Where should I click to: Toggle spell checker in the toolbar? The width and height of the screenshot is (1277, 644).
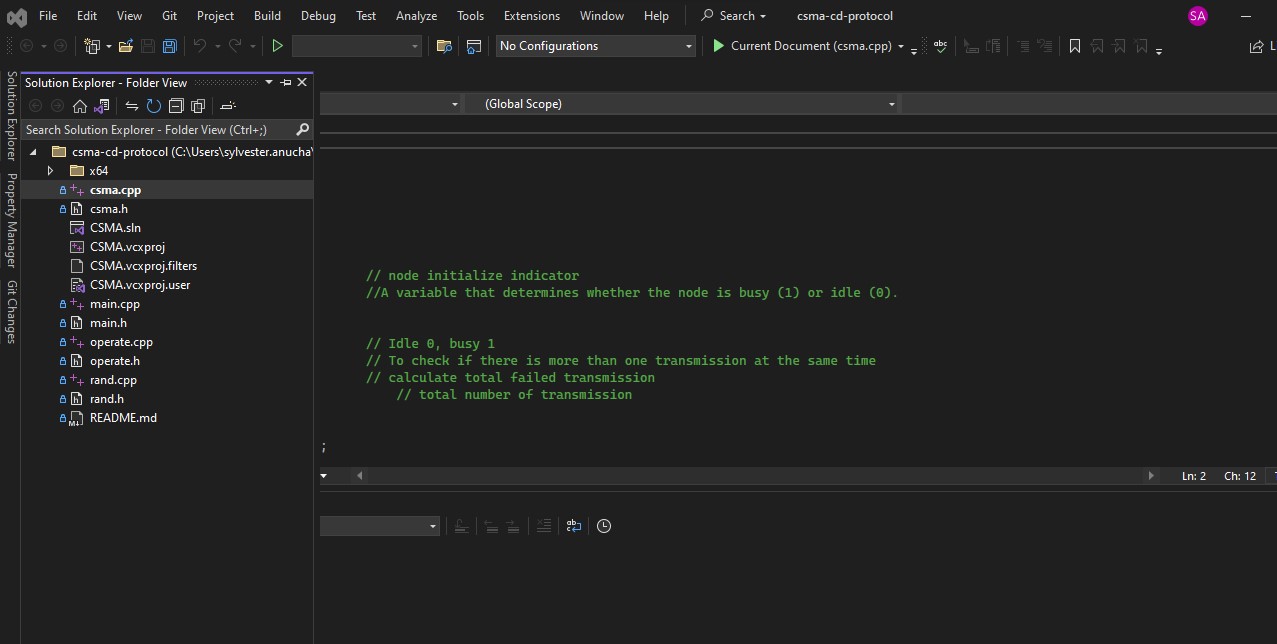(x=940, y=46)
